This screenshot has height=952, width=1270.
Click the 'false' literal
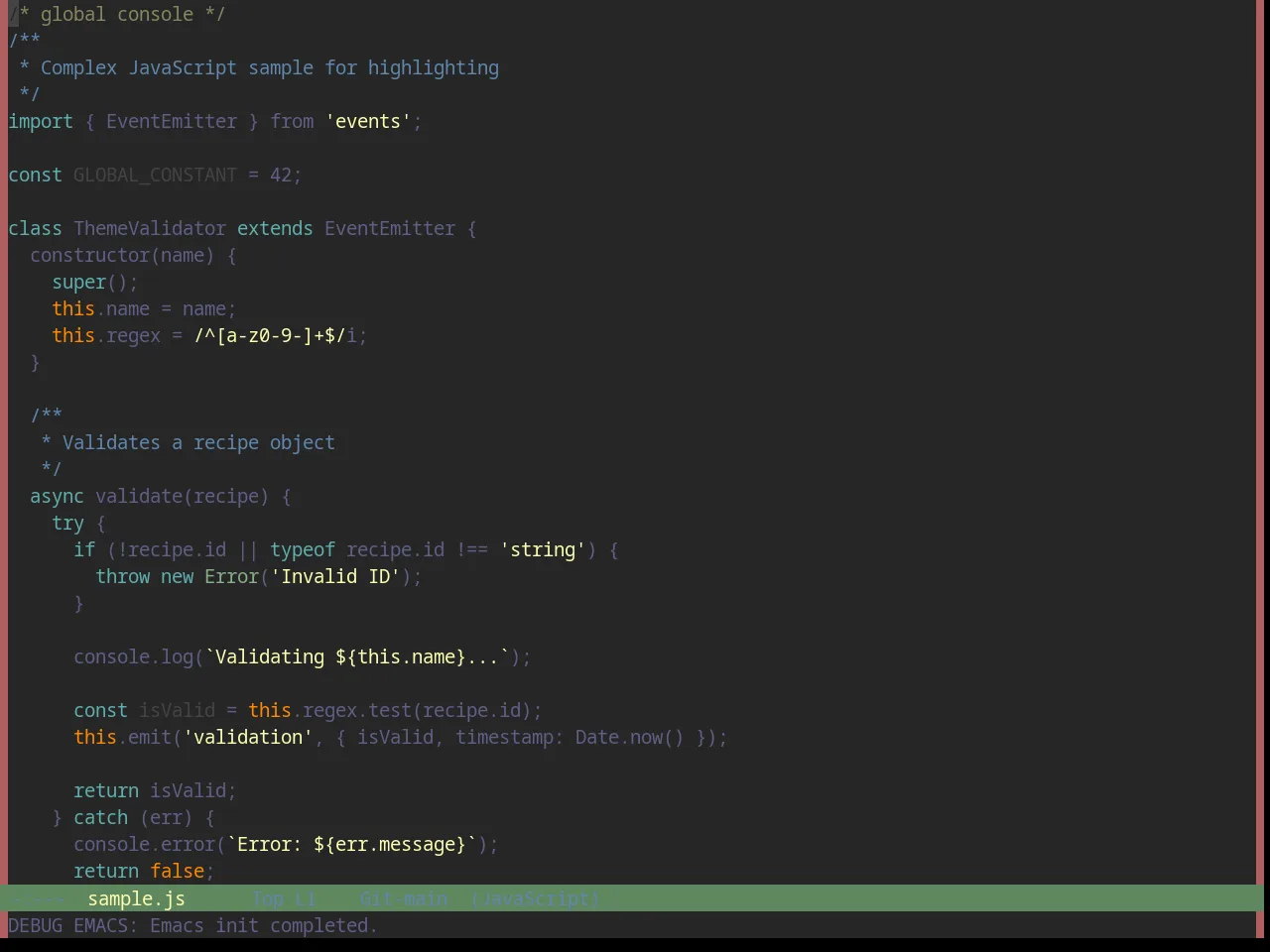177,871
